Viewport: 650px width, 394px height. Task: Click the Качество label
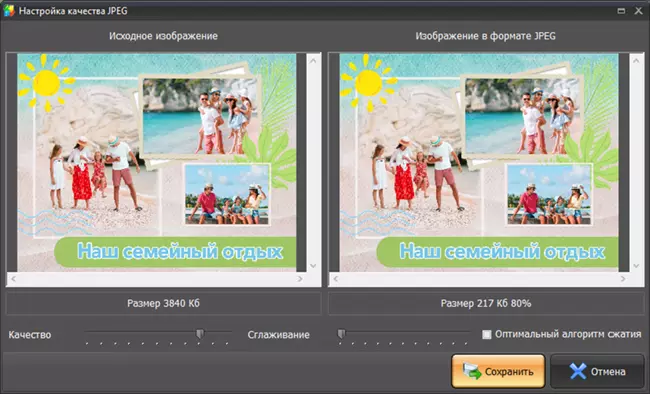pyautogui.click(x=30, y=335)
